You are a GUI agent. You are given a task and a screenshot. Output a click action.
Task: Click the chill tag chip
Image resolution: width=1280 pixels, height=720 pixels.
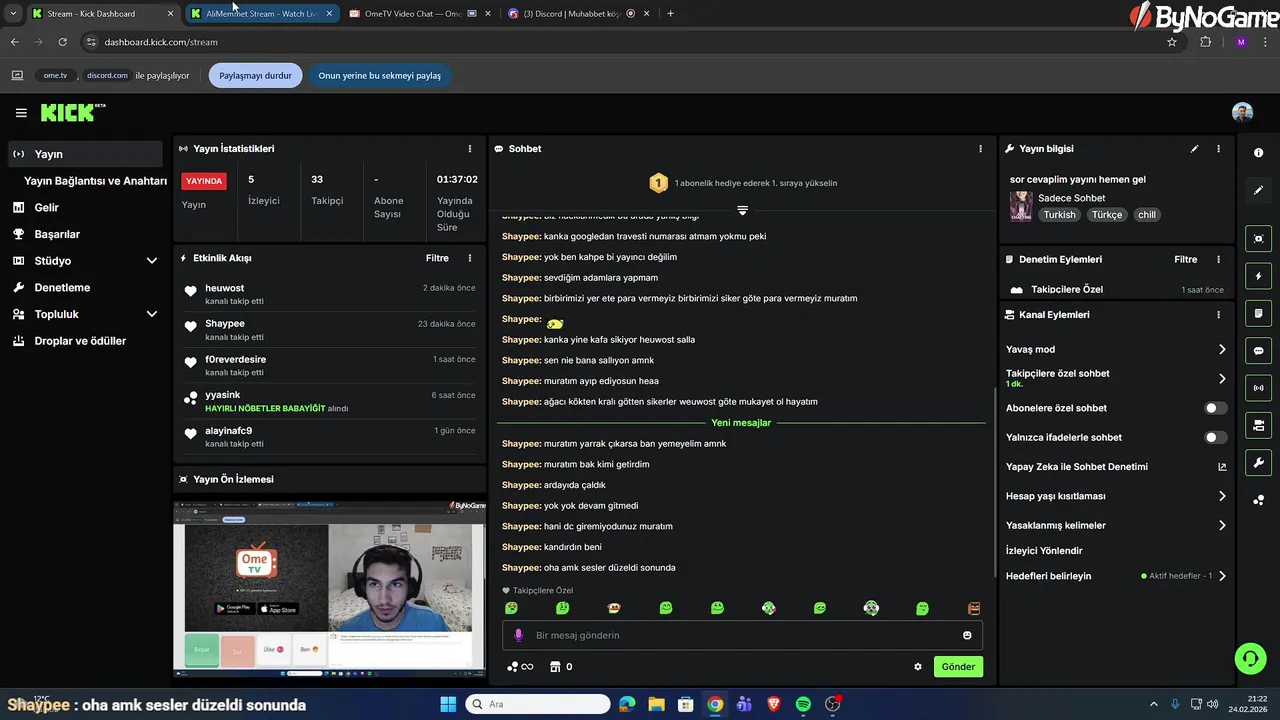(1146, 215)
